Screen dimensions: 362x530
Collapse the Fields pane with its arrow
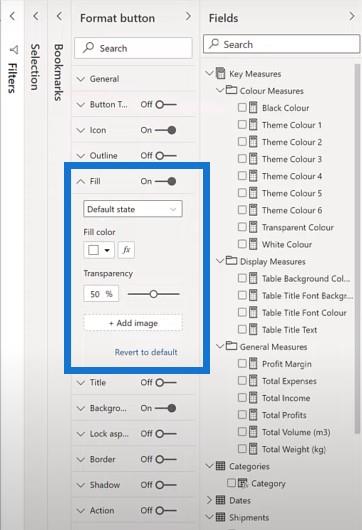pos(352,16)
